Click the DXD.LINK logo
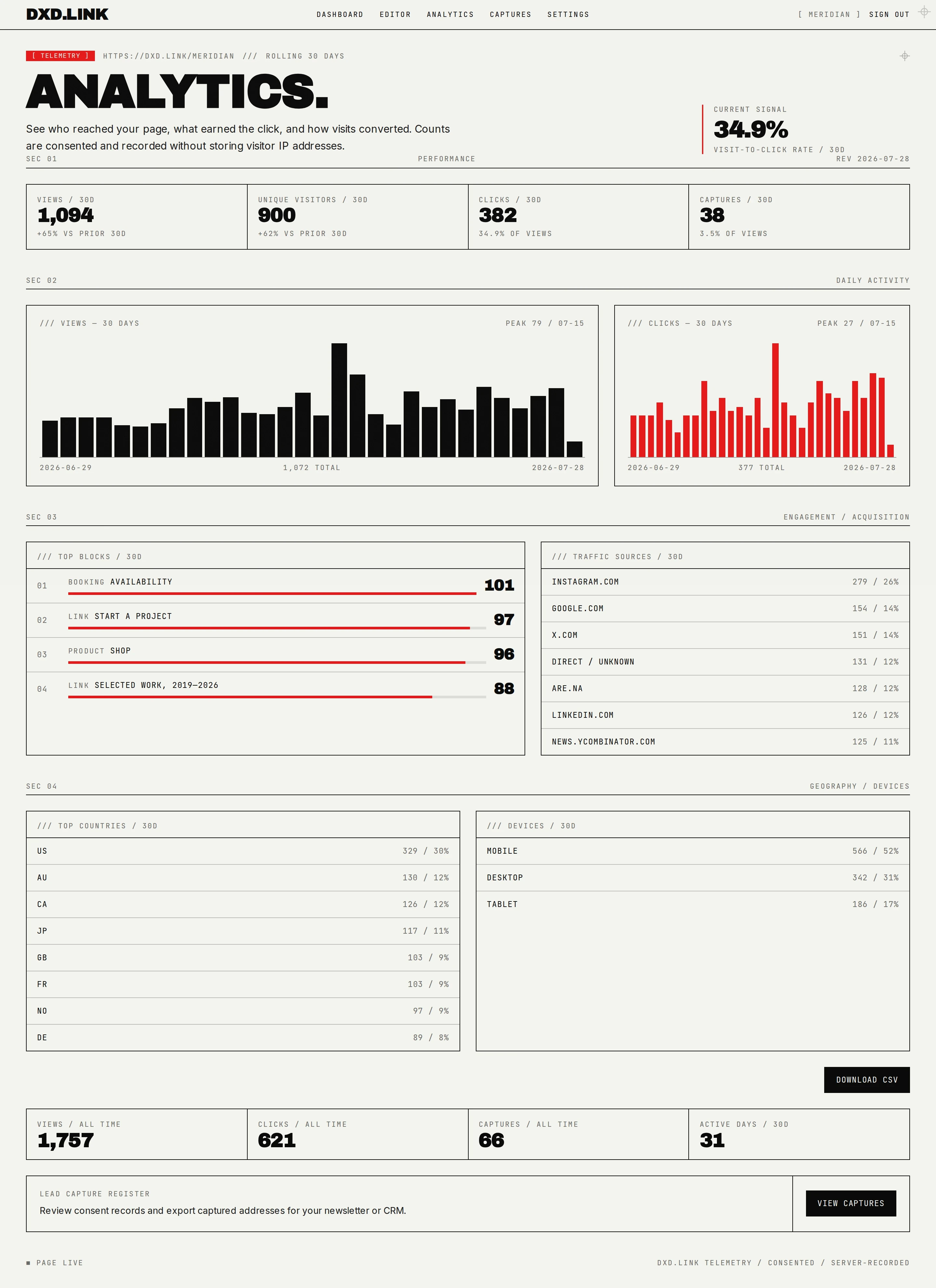Viewport: 936px width, 1288px height. point(67,14)
